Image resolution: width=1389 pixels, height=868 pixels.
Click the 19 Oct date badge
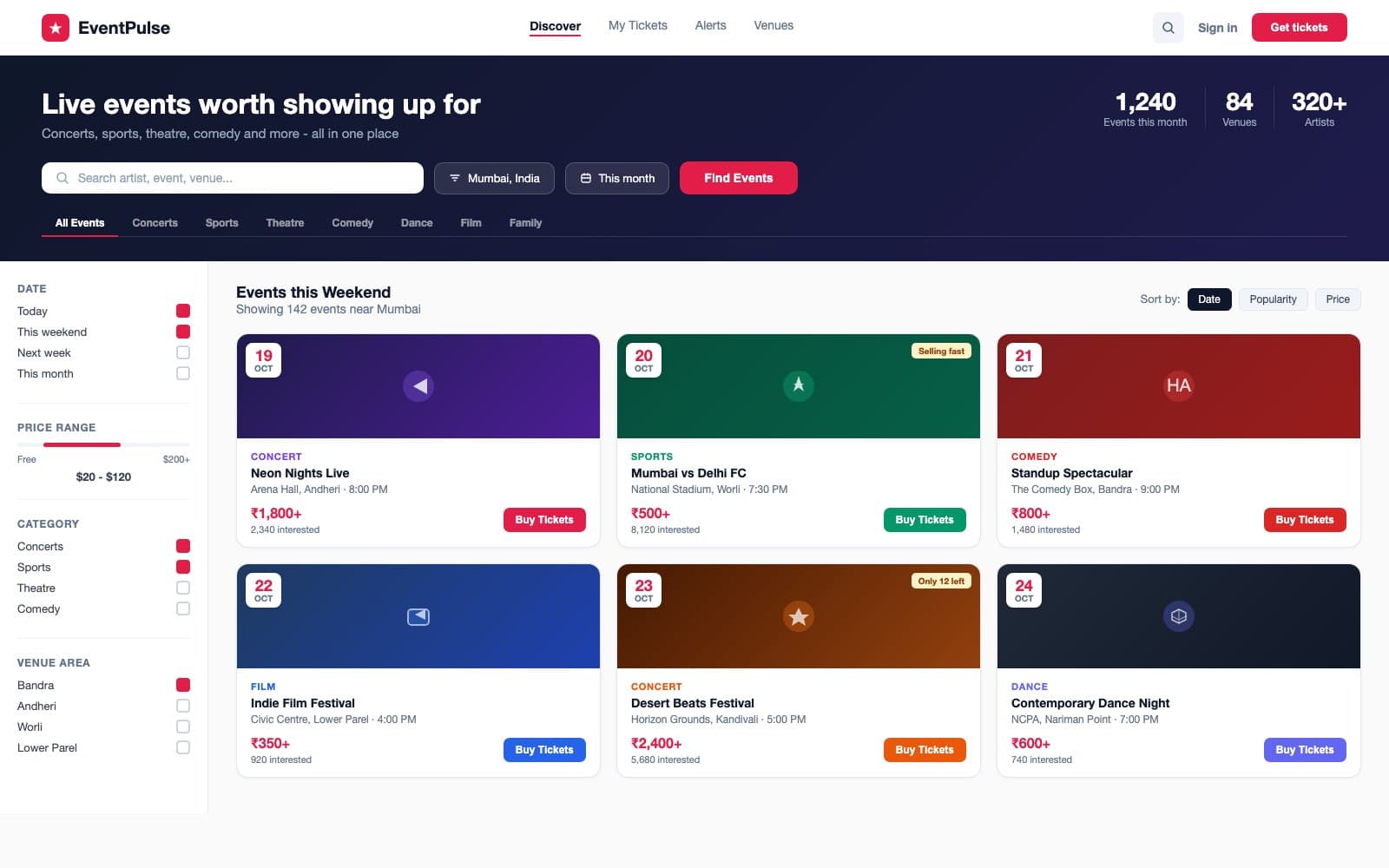pos(264,360)
